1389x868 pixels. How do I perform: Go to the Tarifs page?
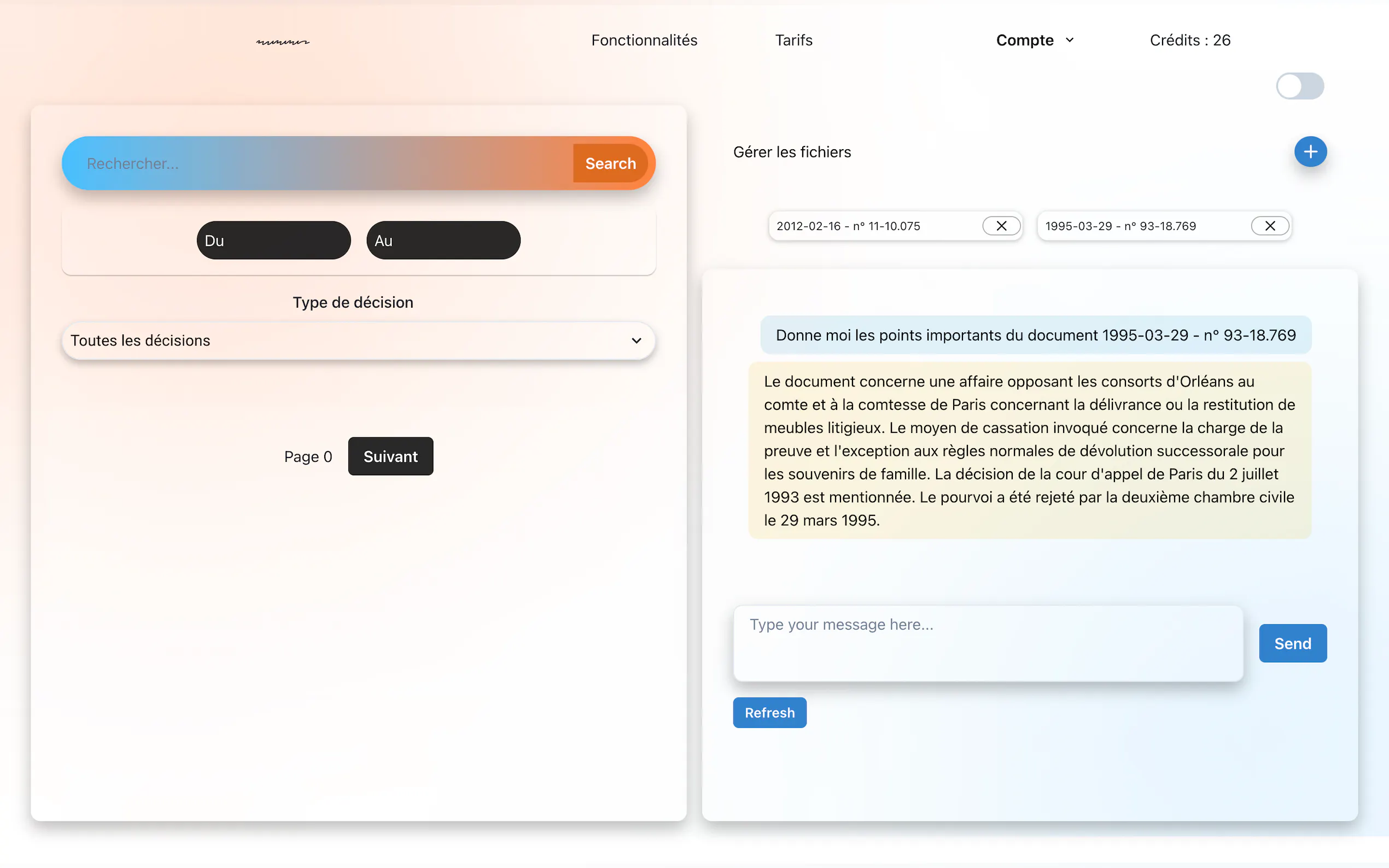tap(793, 40)
